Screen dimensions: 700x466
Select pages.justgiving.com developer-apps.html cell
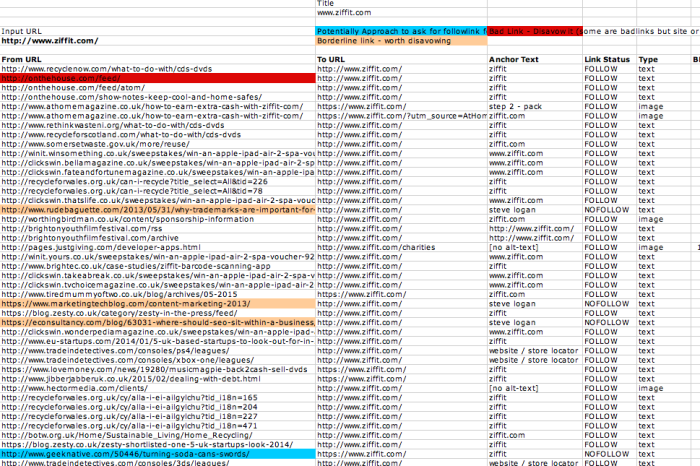(x=158, y=247)
